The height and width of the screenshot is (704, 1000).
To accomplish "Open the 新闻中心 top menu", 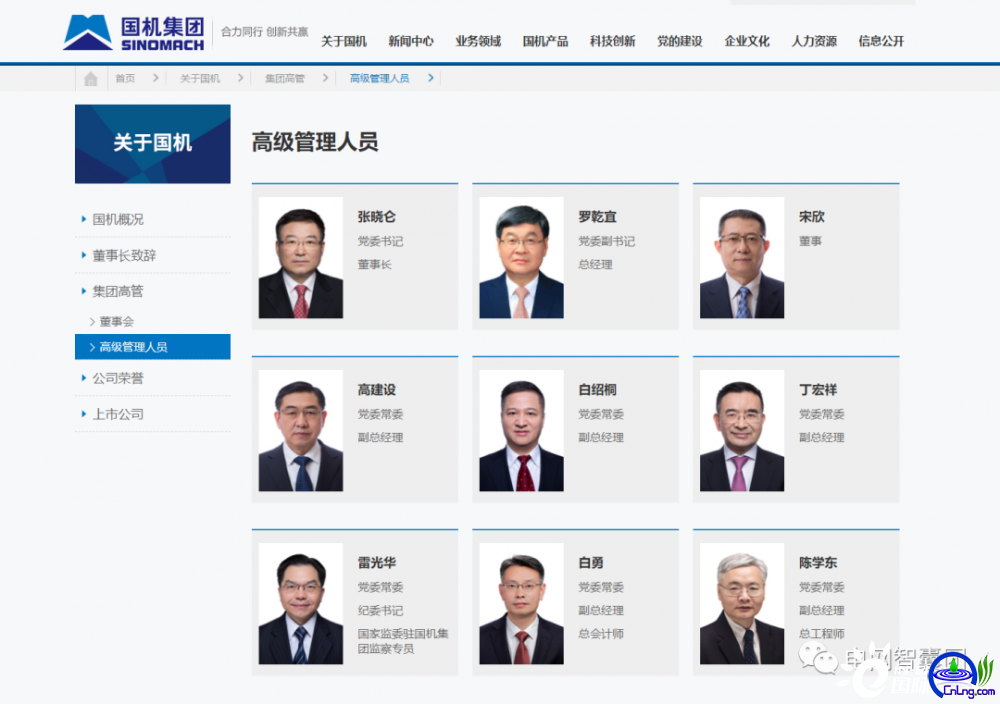I will pos(411,41).
